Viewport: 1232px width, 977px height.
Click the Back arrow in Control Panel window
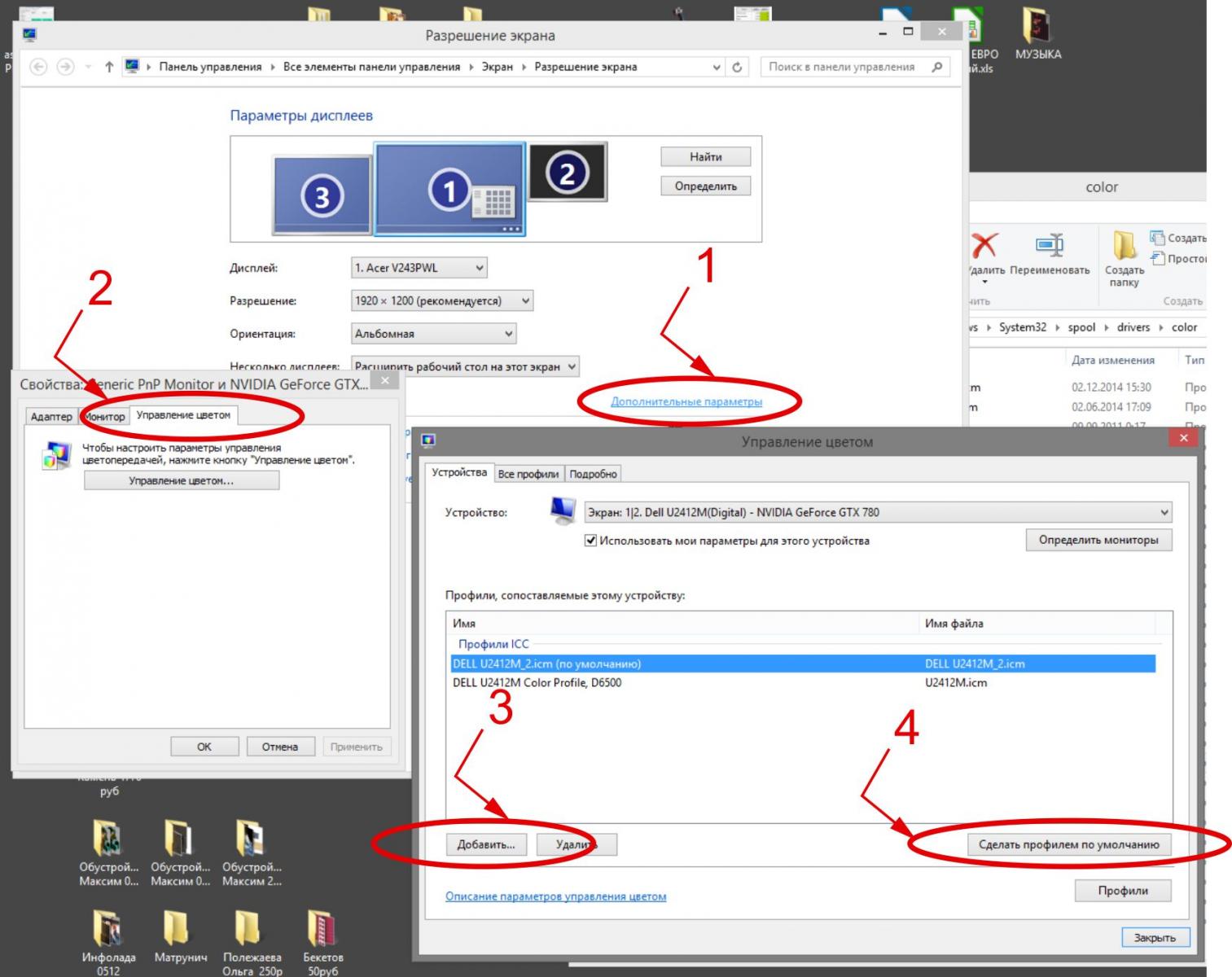[x=38, y=67]
